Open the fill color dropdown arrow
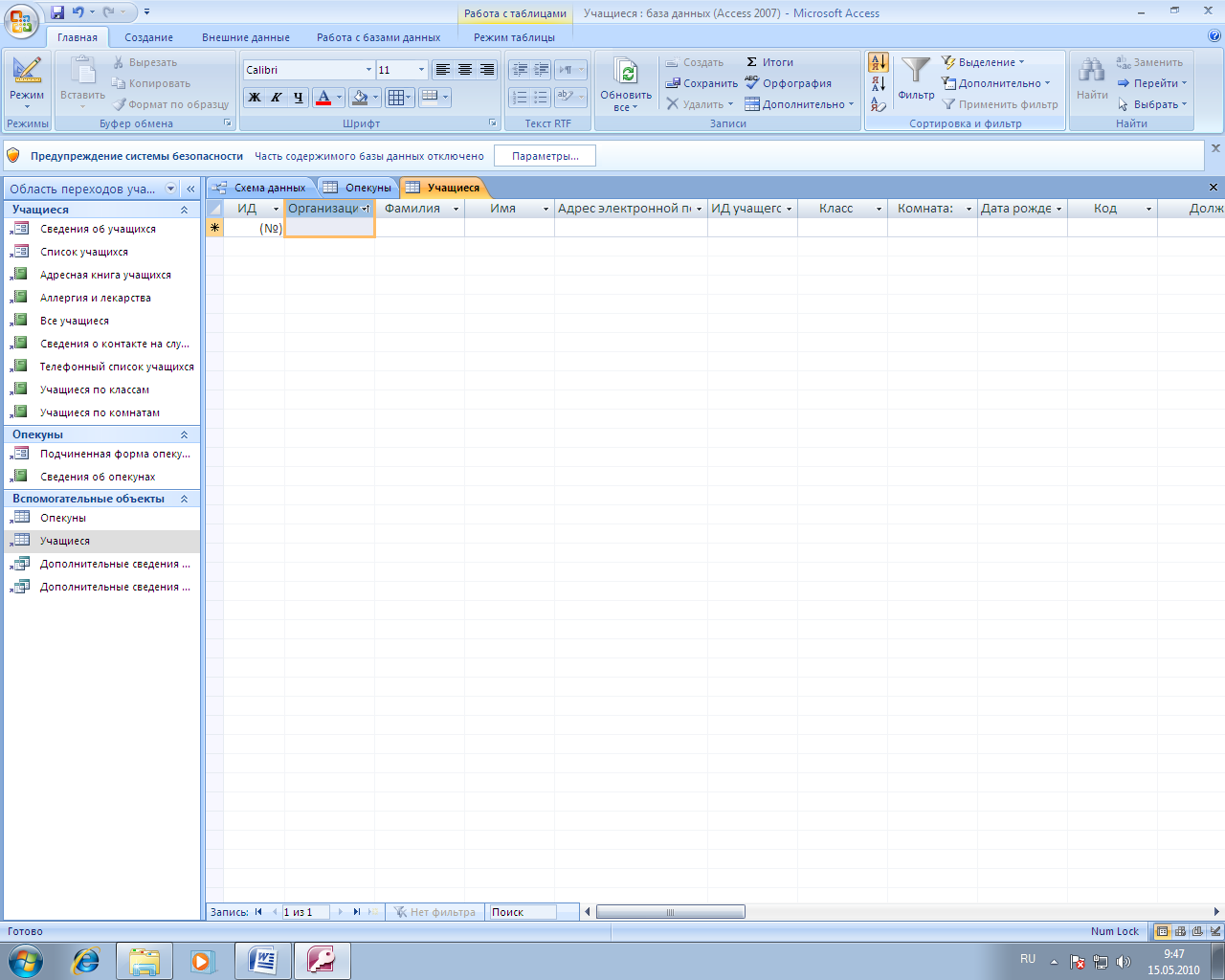The width and height of the screenshot is (1225, 980). coord(376,98)
